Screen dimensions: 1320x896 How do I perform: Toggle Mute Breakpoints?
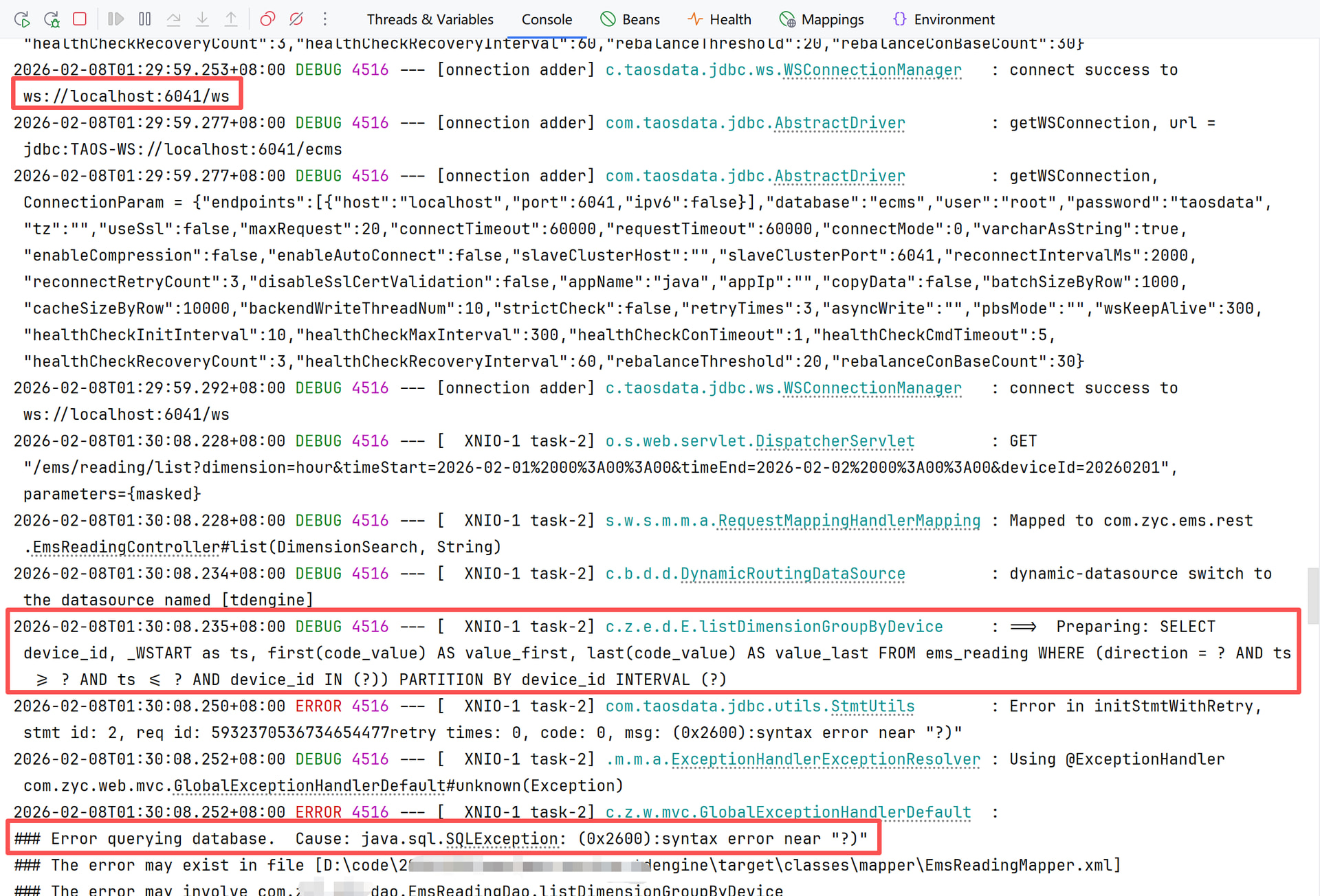pos(296,19)
